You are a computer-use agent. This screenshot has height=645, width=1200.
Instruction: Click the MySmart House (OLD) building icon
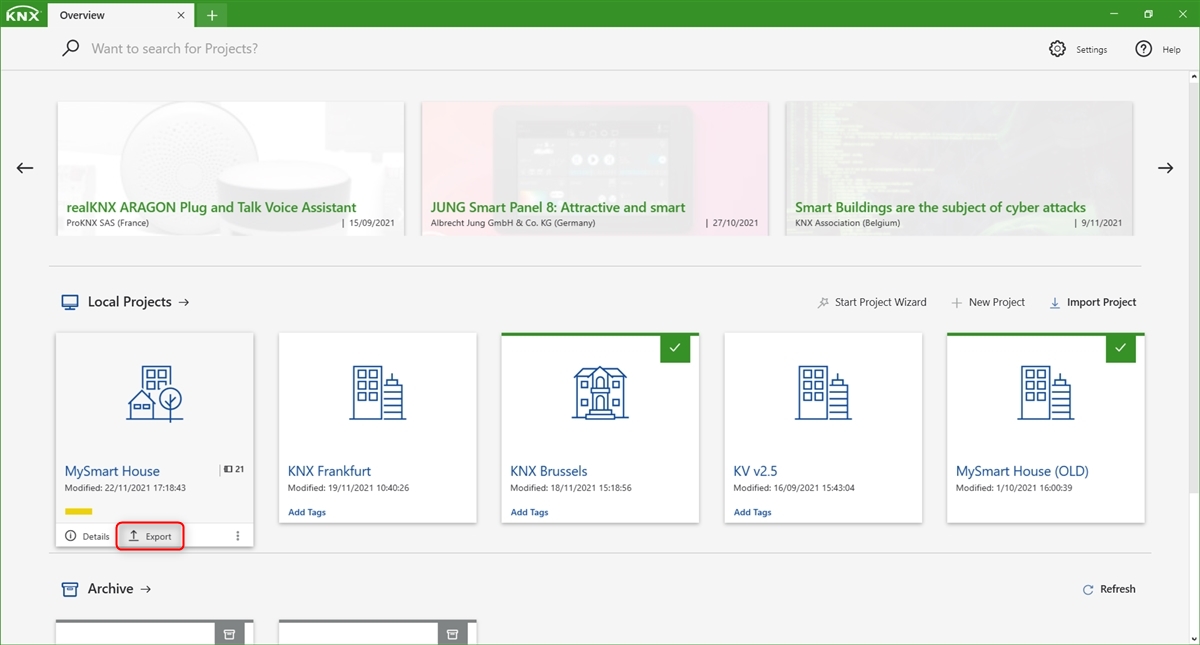(x=1046, y=393)
